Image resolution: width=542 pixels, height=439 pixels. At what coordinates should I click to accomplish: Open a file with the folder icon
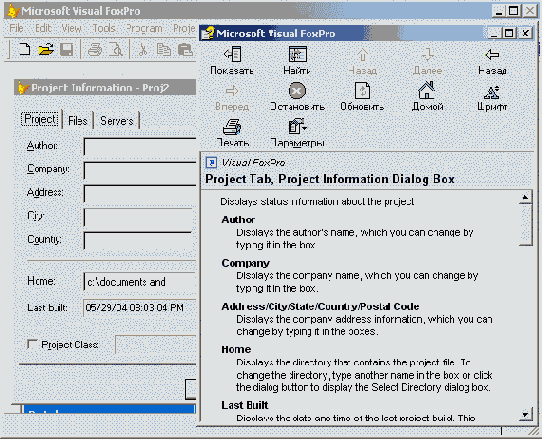click(x=46, y=49)
